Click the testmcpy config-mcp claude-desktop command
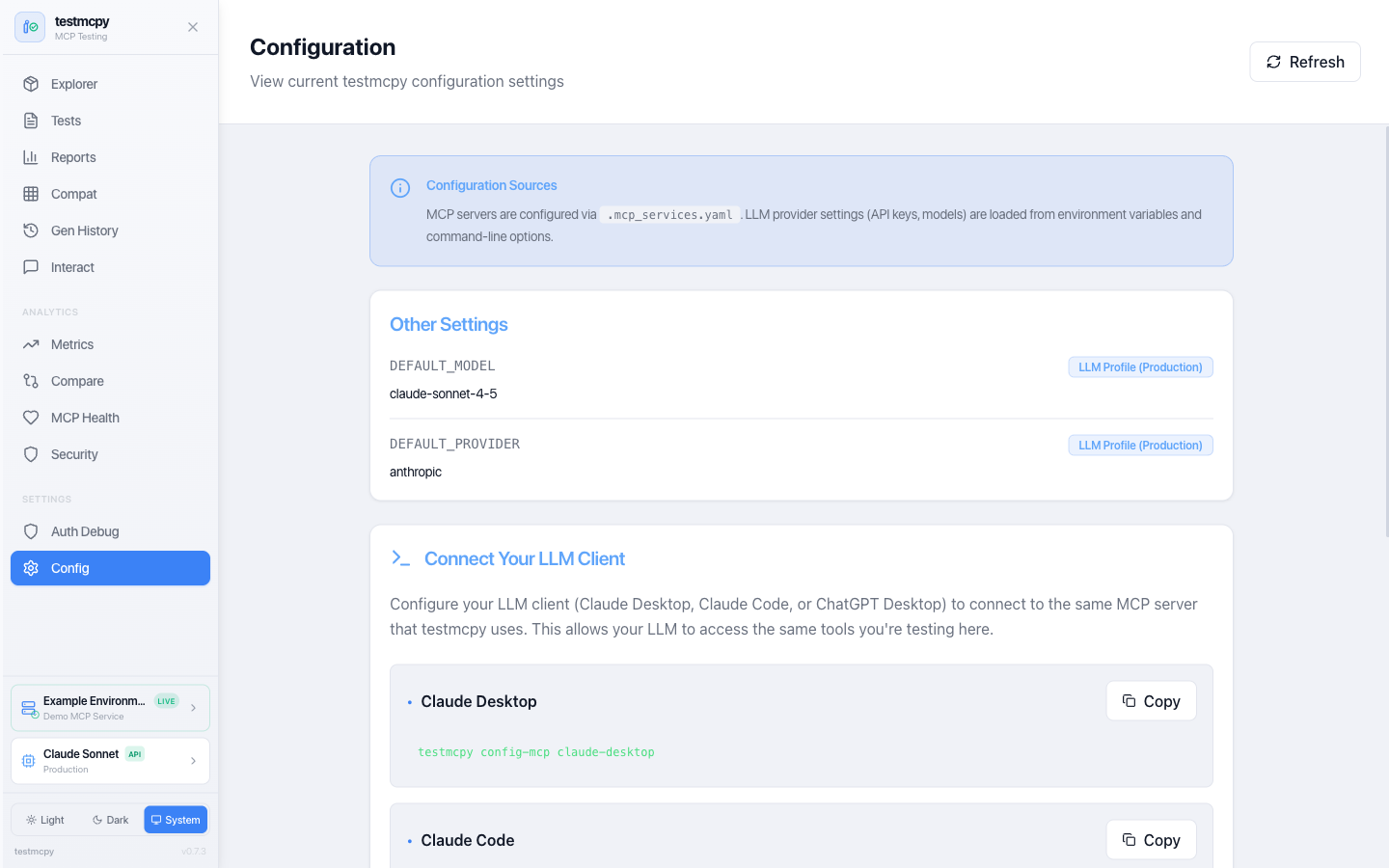Viewport: 1389px width, 868px height. pyautogui.click(x=536, y=752)
